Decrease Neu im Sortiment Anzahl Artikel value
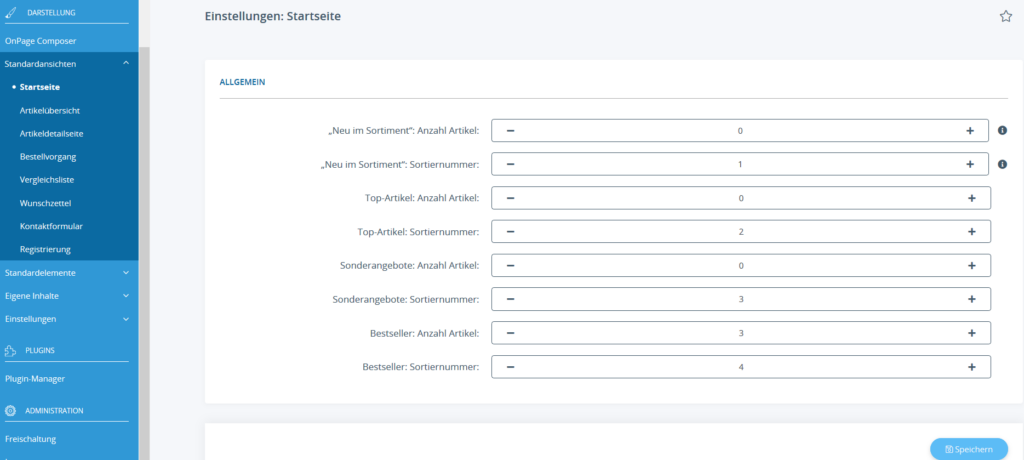 click(x=511, y=131)
